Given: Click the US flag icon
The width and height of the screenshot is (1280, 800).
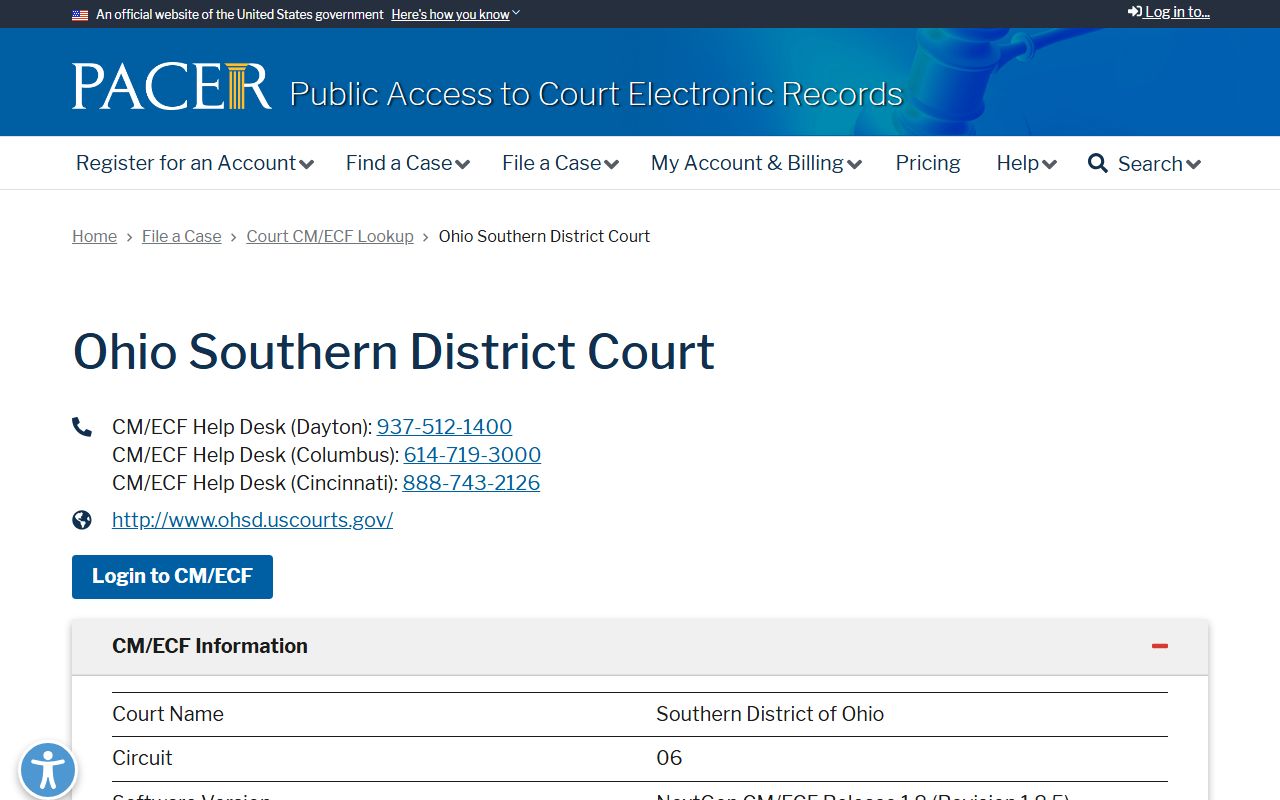Looking at the screenshot, I should pos(80,15).
